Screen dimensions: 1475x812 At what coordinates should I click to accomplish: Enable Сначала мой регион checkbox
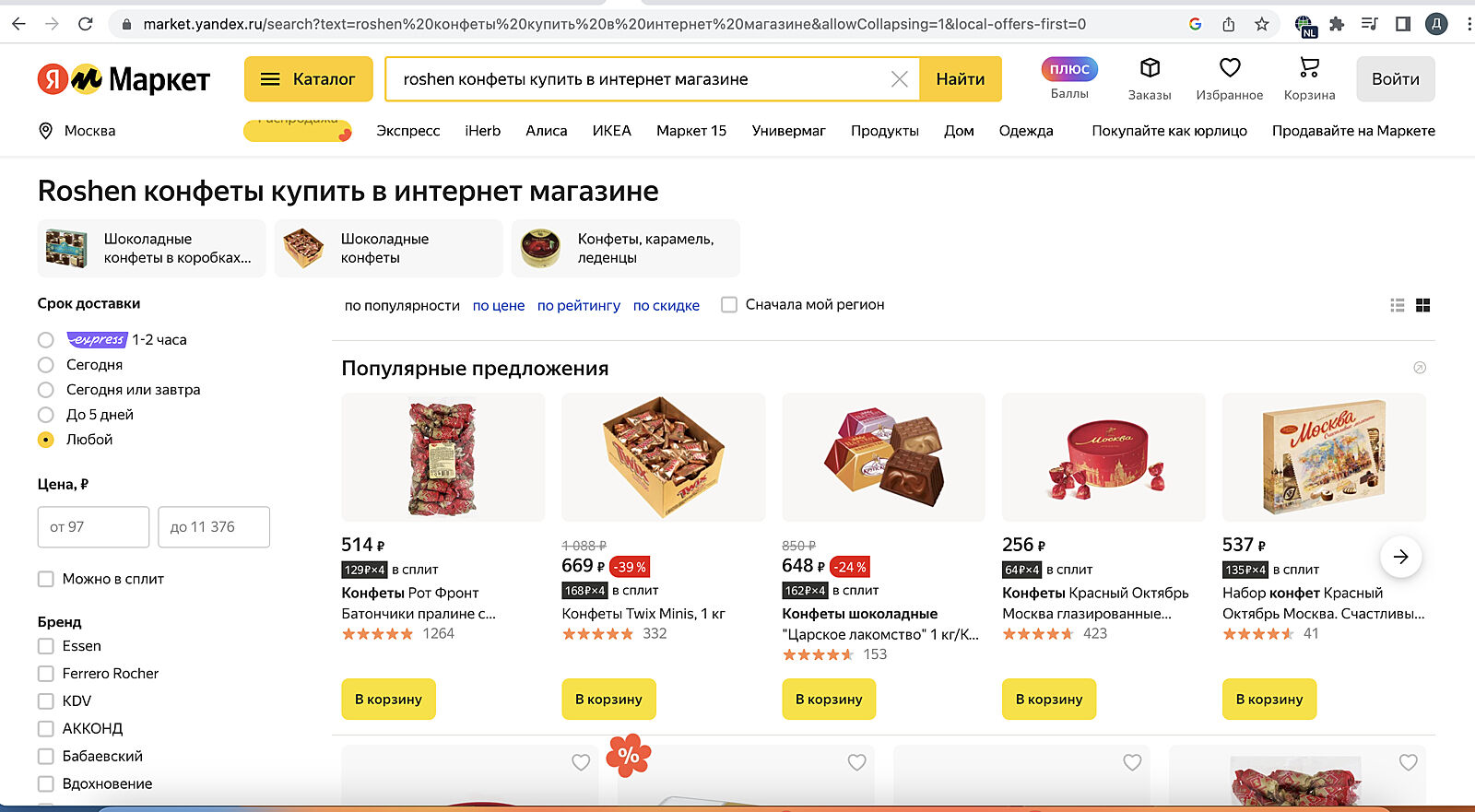[x=729, y=305]
